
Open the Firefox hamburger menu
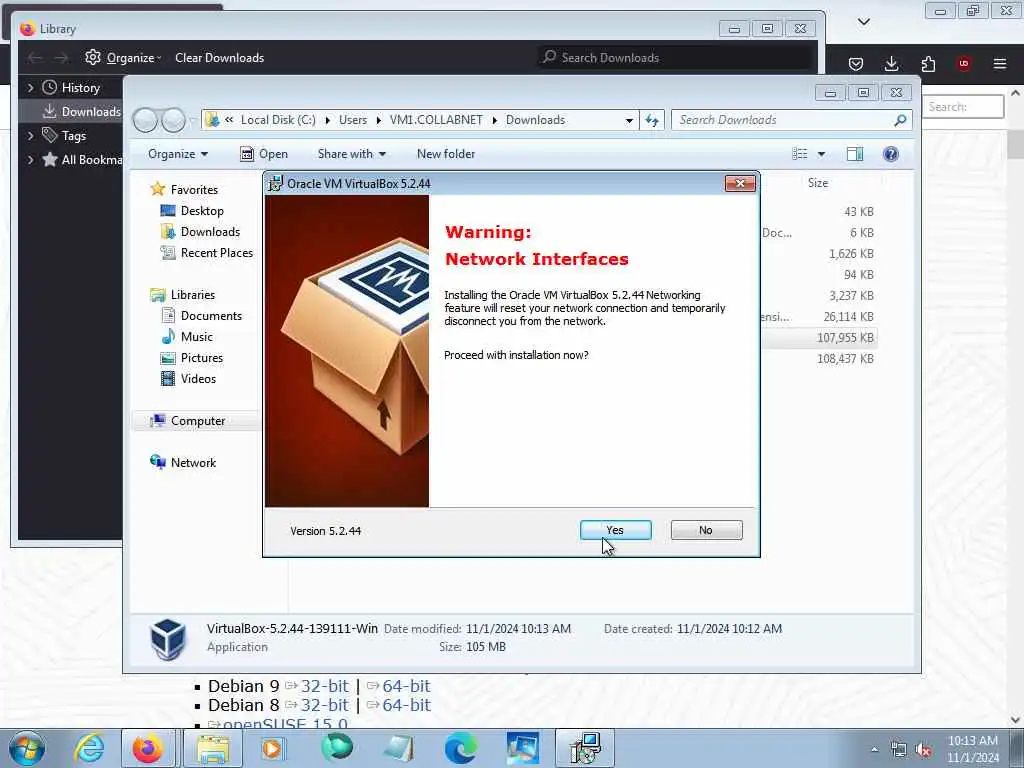click(1000, 63)
